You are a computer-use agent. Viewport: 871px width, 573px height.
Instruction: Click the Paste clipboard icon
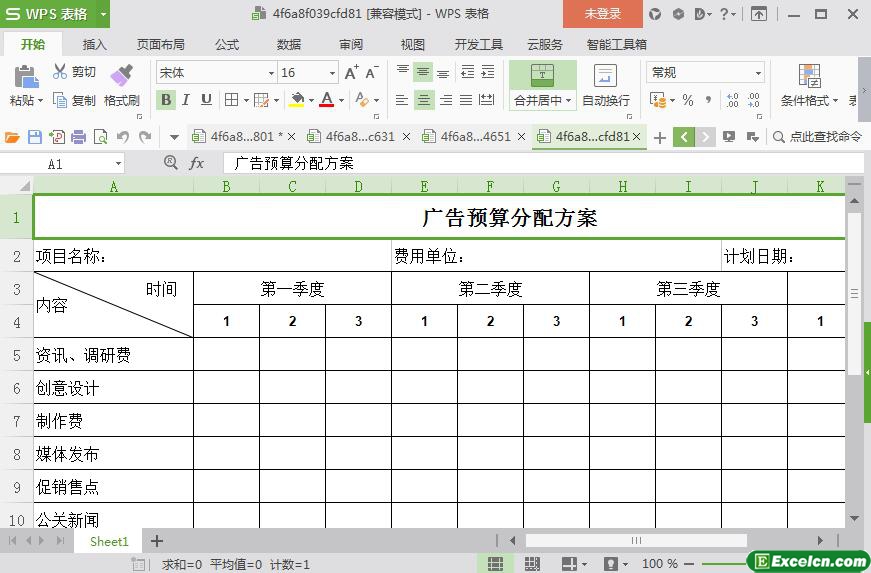pyautogui.click(x=26, y=77)
